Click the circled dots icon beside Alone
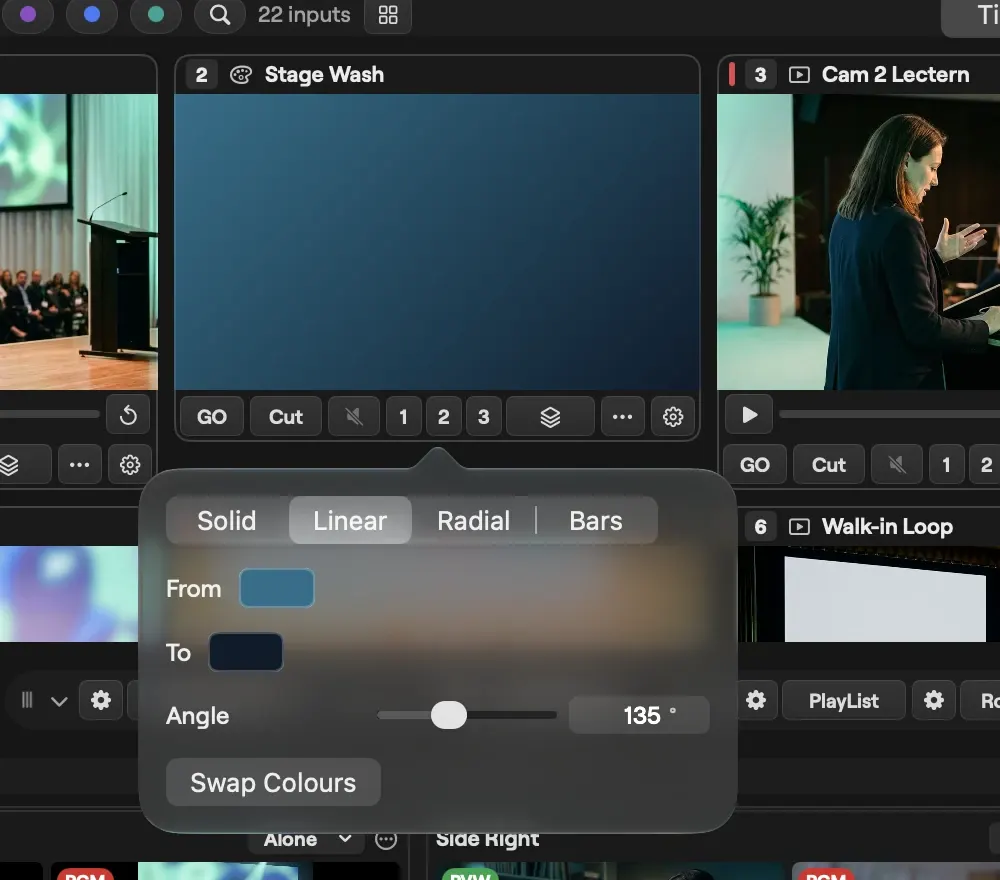 pyautogui.click(x=386, y=840)
